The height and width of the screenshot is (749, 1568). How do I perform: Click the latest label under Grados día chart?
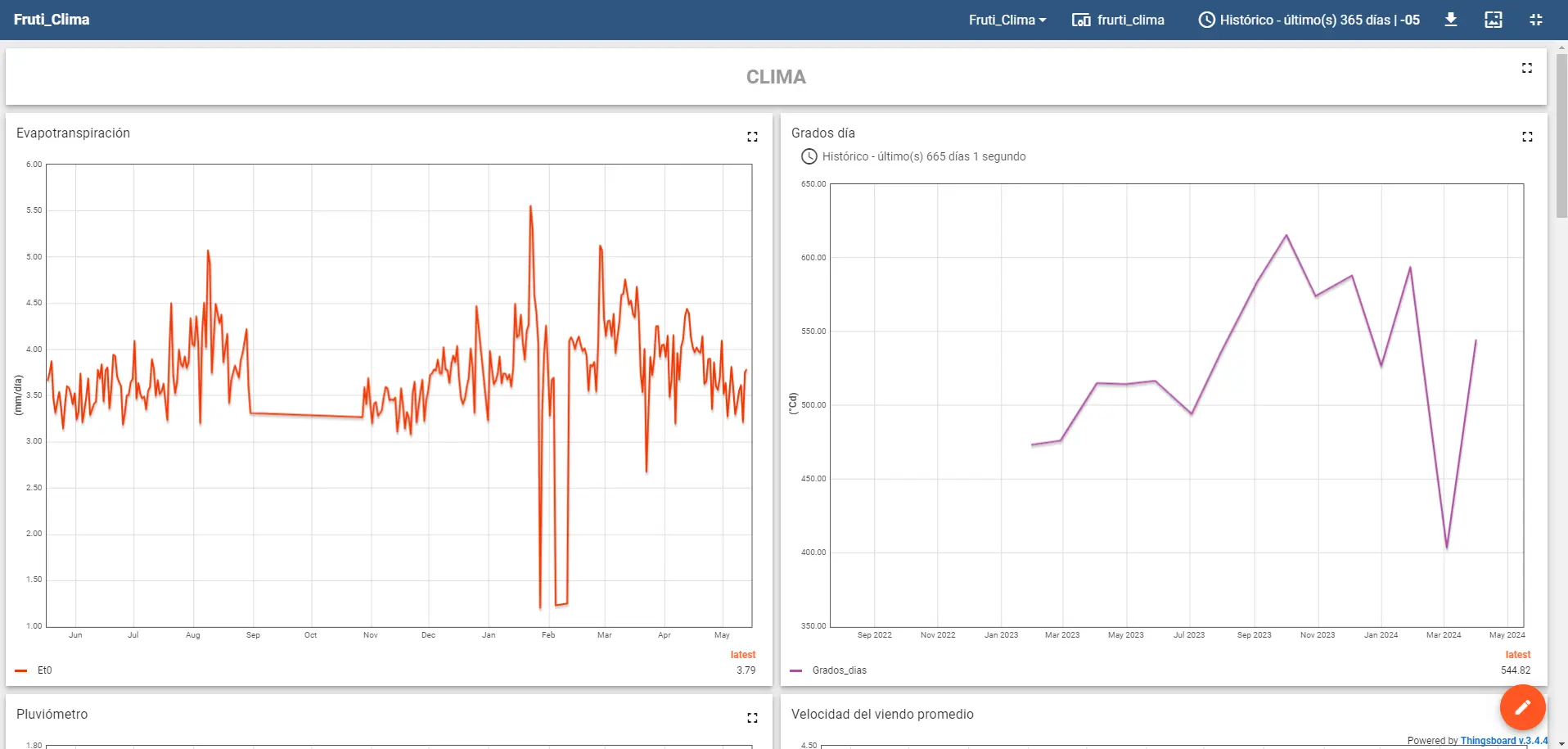(1518, 655)
